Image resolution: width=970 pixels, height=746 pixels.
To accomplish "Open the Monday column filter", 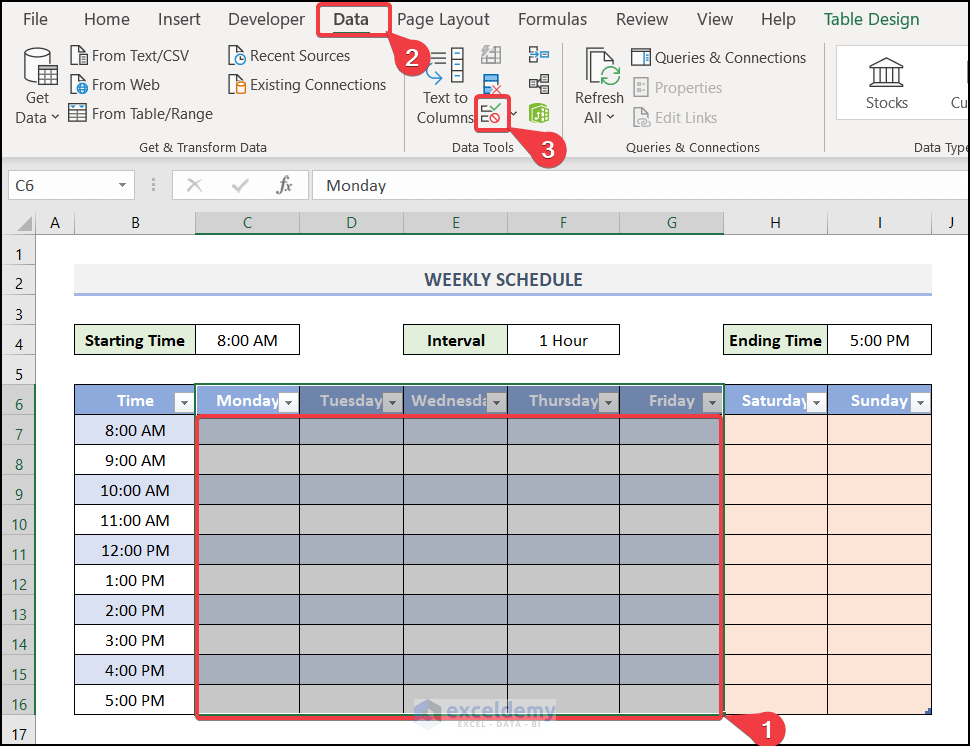I will coord(287,400).
